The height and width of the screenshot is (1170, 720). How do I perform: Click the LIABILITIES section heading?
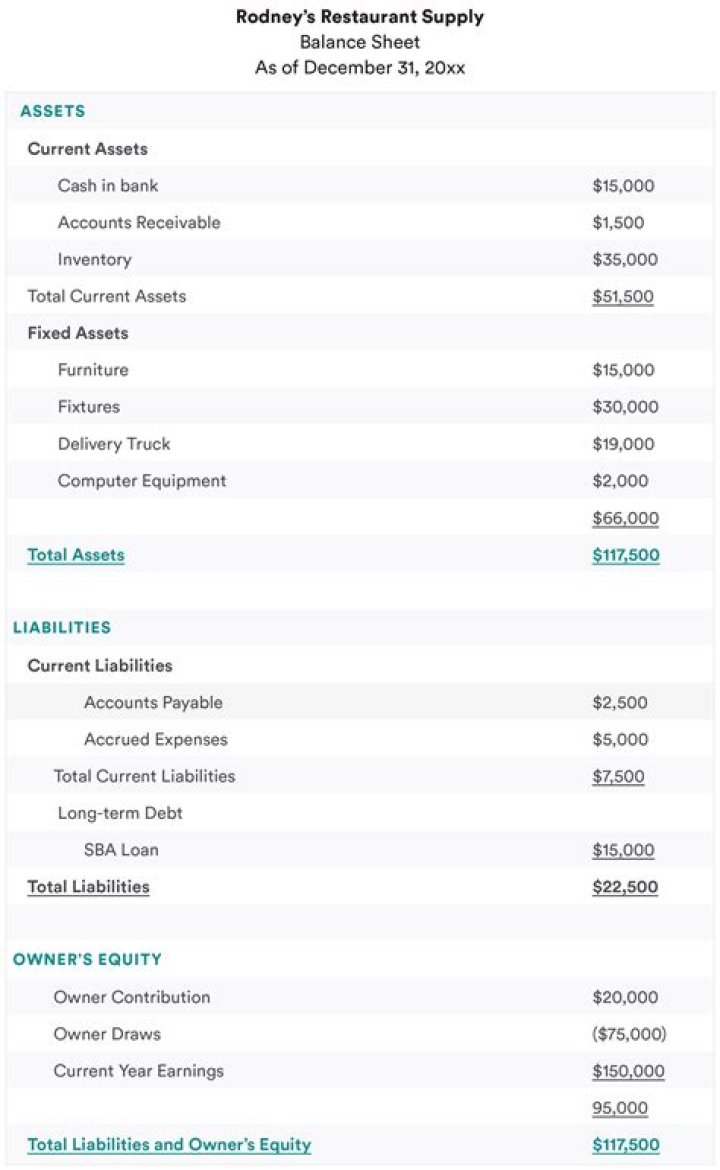point(62,628)
